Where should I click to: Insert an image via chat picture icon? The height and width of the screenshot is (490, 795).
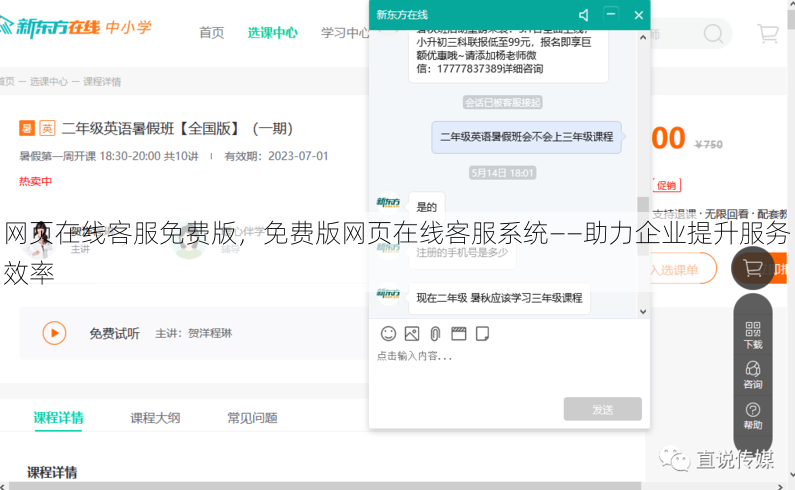pyautogui.click(x=412, y=333)
